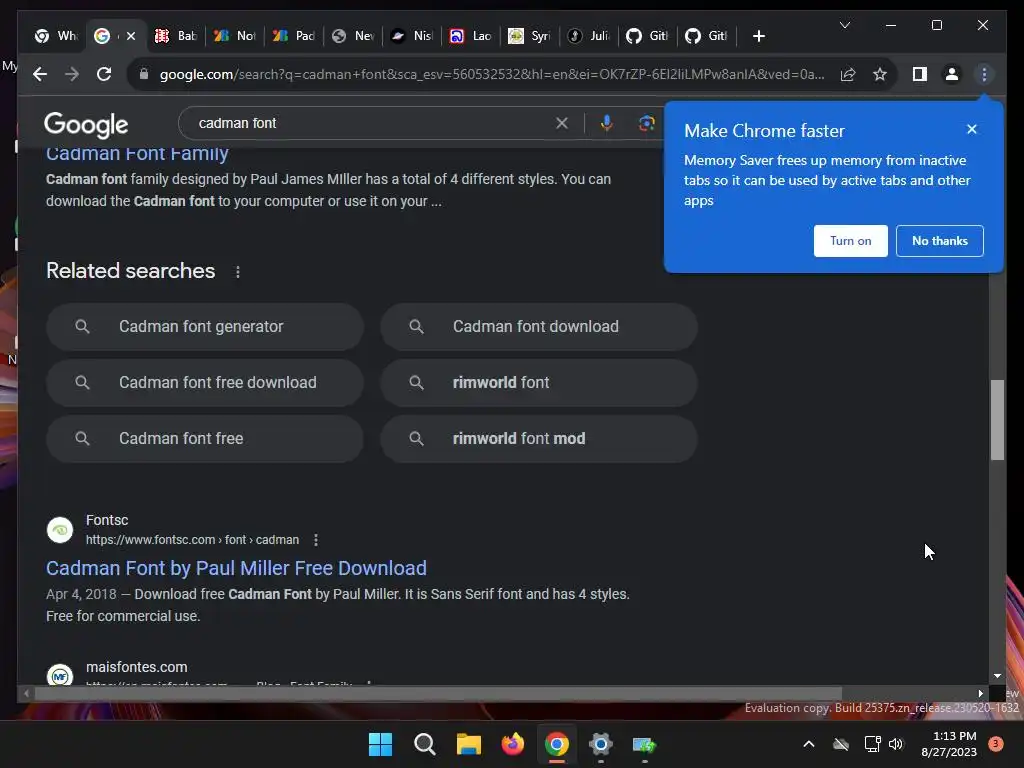Search 'Cadman font free' suggestion
The image size is (1024, 768).
click(204, 439)
